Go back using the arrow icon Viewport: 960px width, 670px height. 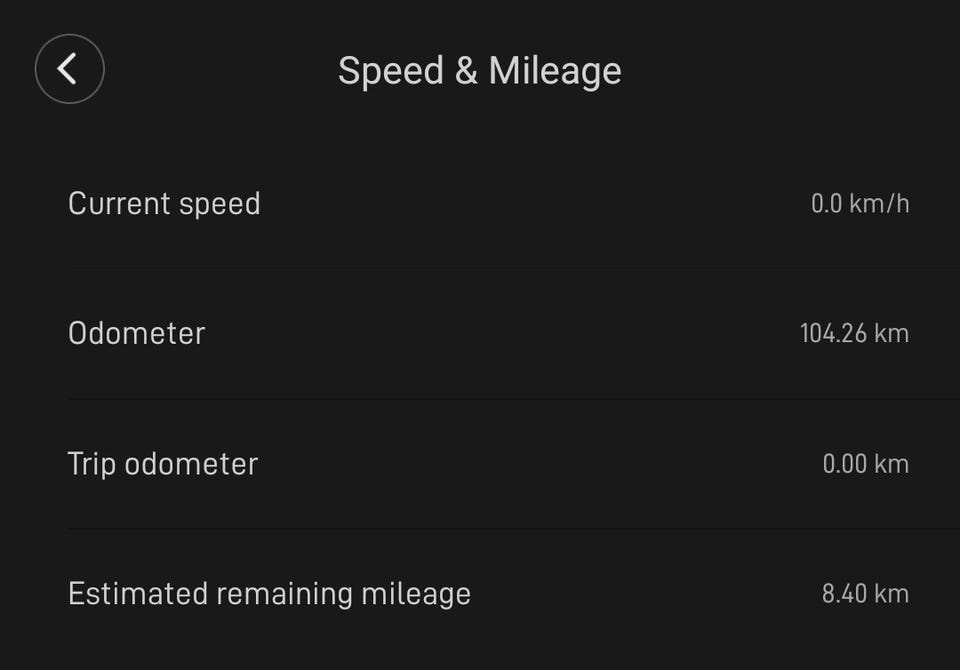tap(69, 69)
